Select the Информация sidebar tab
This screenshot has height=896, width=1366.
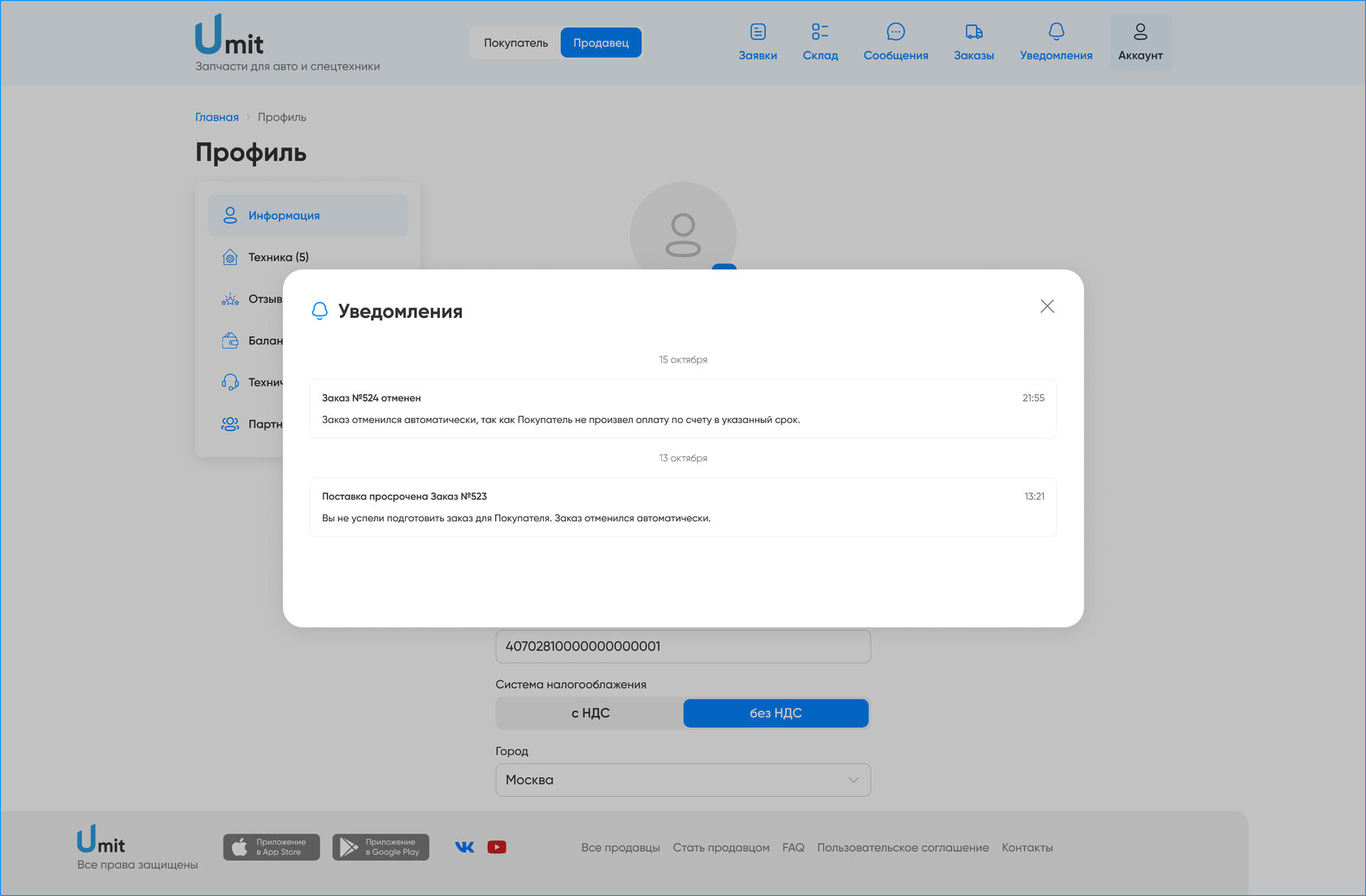click(308, 215)
